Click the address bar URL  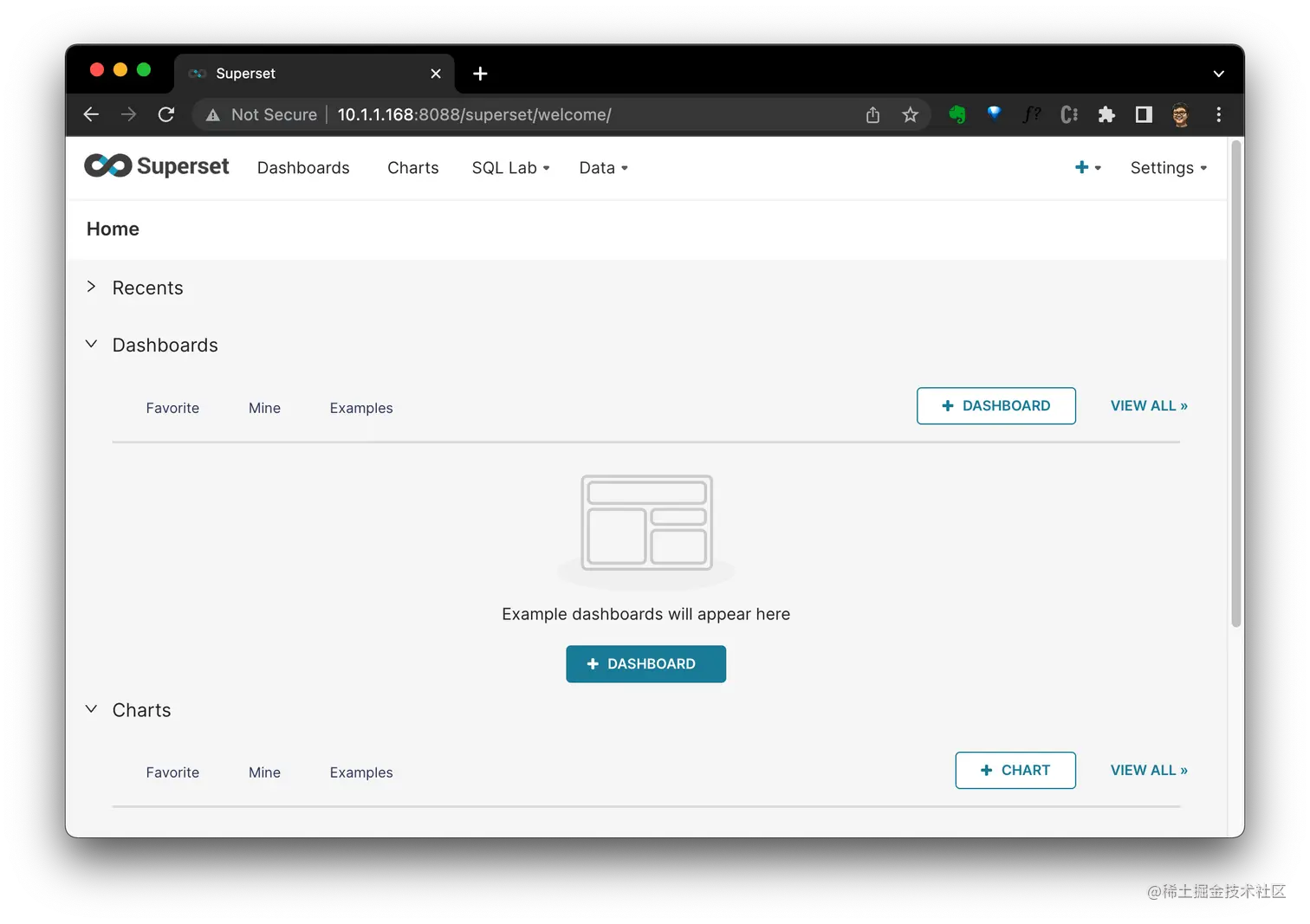475,114
